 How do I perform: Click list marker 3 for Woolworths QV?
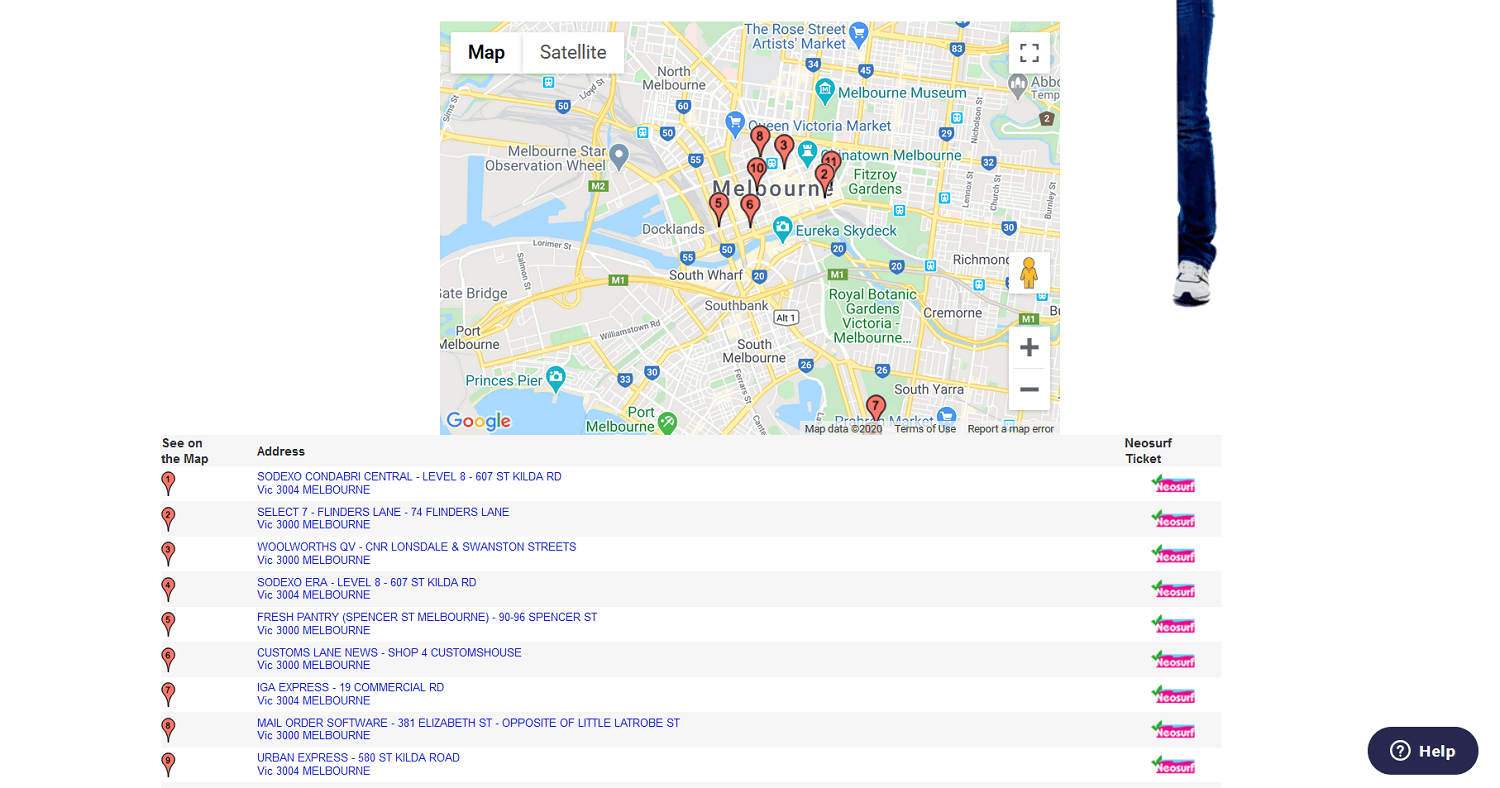click(x=168, y=554)
